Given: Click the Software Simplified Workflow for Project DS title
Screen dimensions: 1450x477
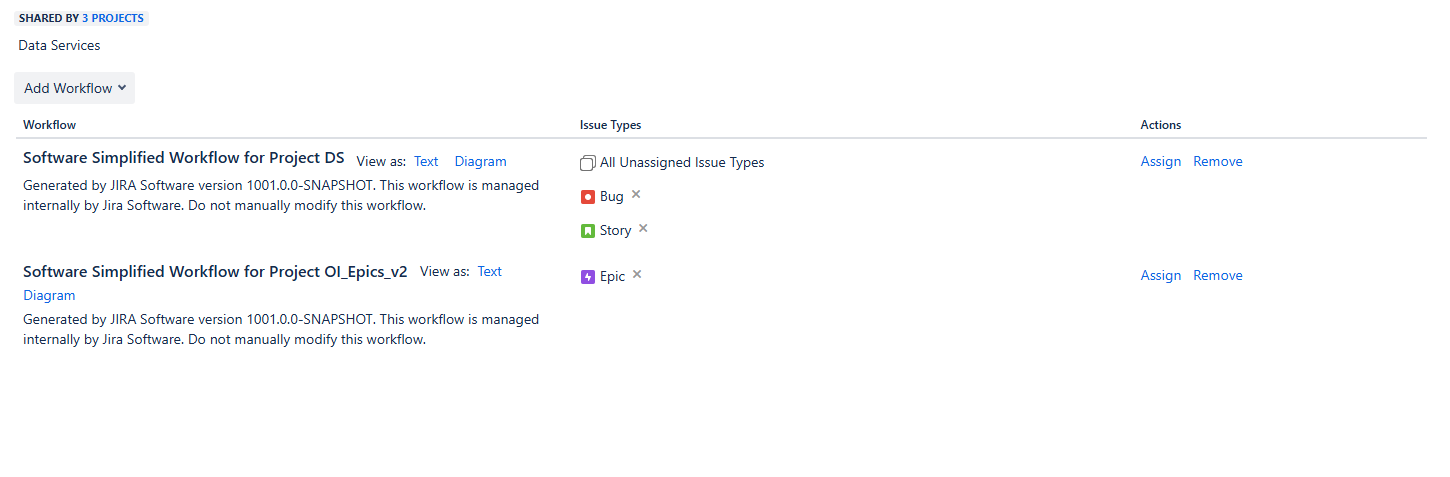Looking at the screenshot, I should click(184, 158).
